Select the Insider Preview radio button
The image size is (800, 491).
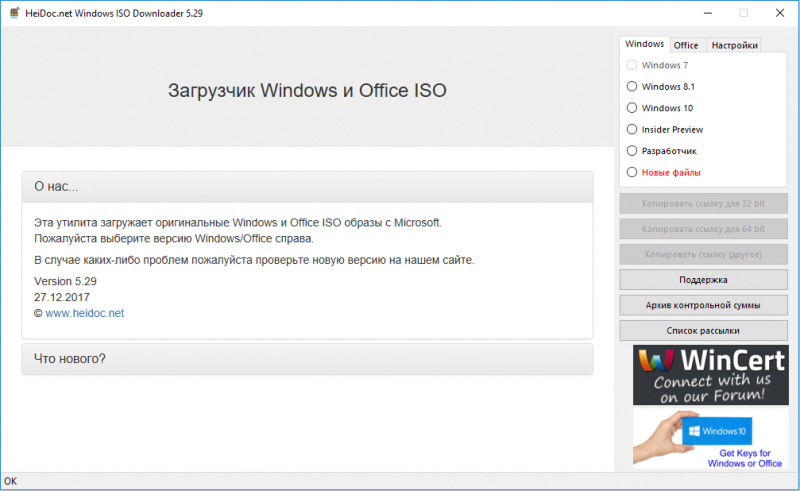tap(632, 130)
